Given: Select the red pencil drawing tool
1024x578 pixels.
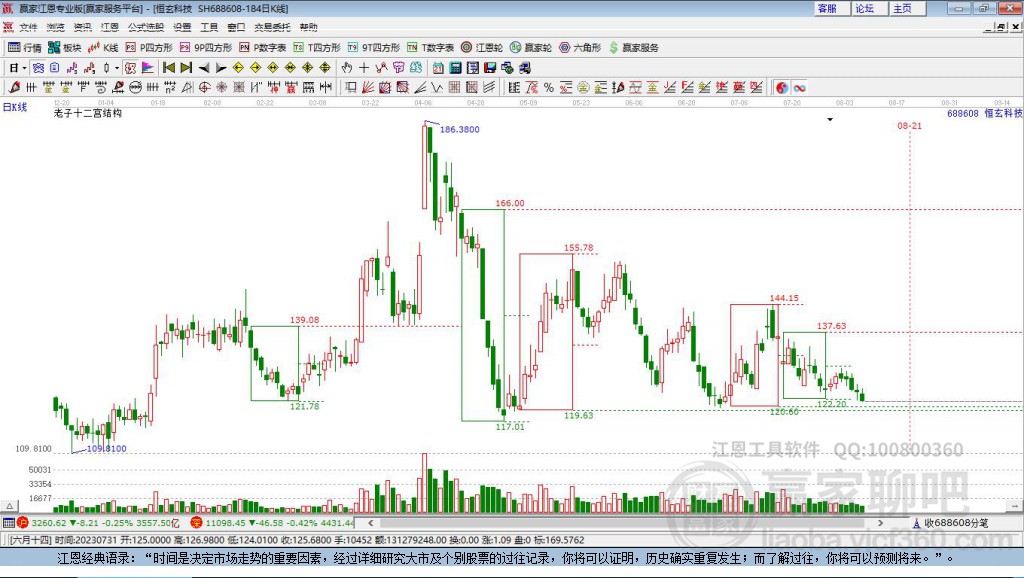Looking at the screenshot, I should pos(14,87).
